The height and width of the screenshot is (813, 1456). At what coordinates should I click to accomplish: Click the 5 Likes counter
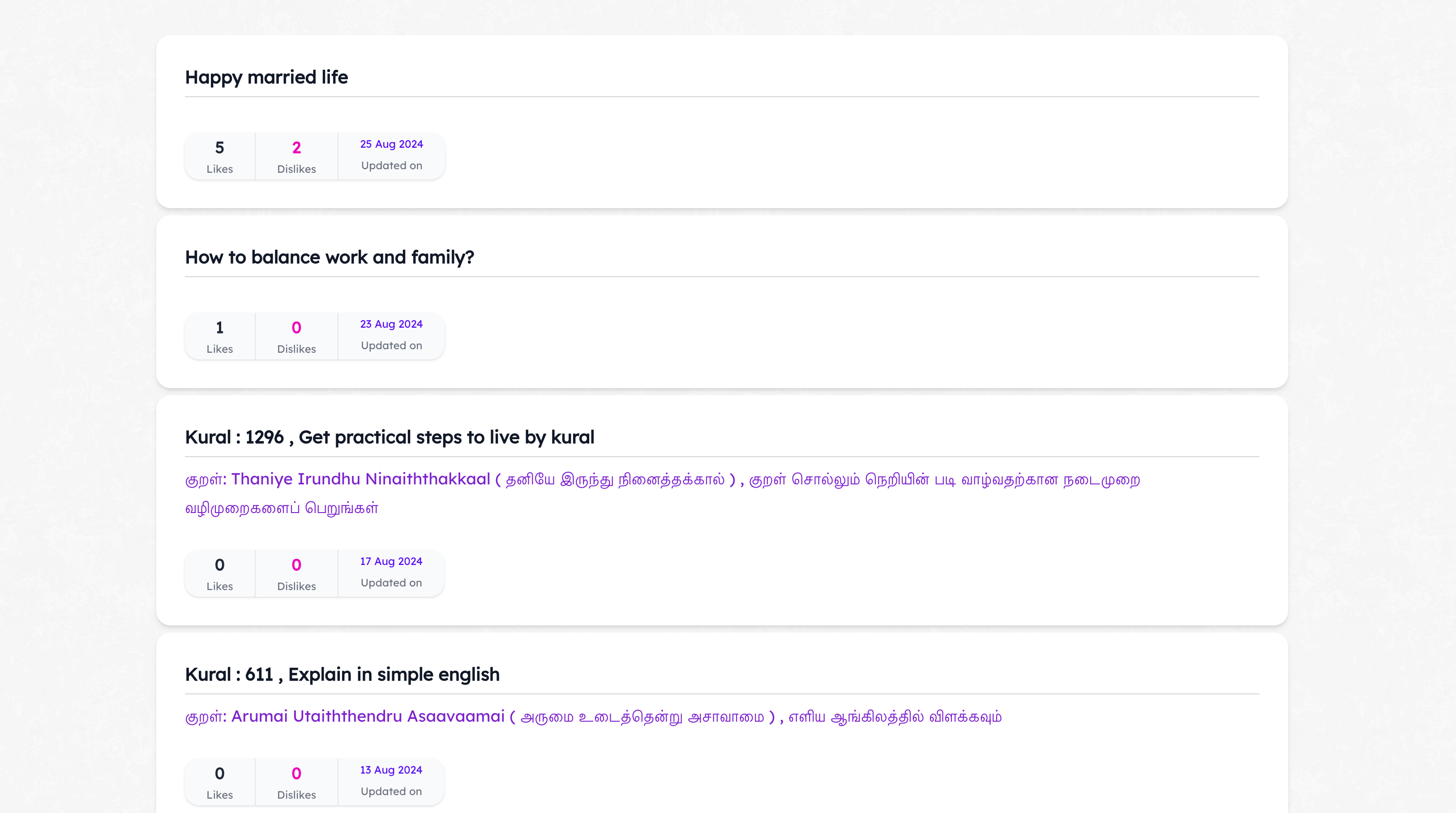pyautogui.click(x=219, y=156)
